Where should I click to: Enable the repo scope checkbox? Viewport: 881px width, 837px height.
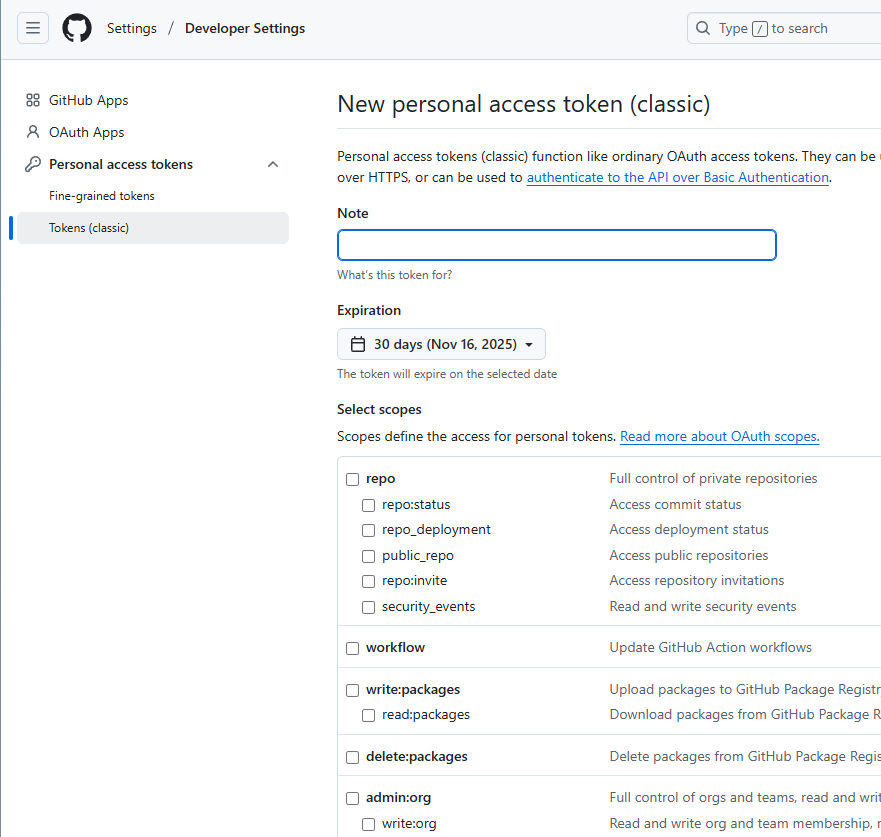point(352,479)
